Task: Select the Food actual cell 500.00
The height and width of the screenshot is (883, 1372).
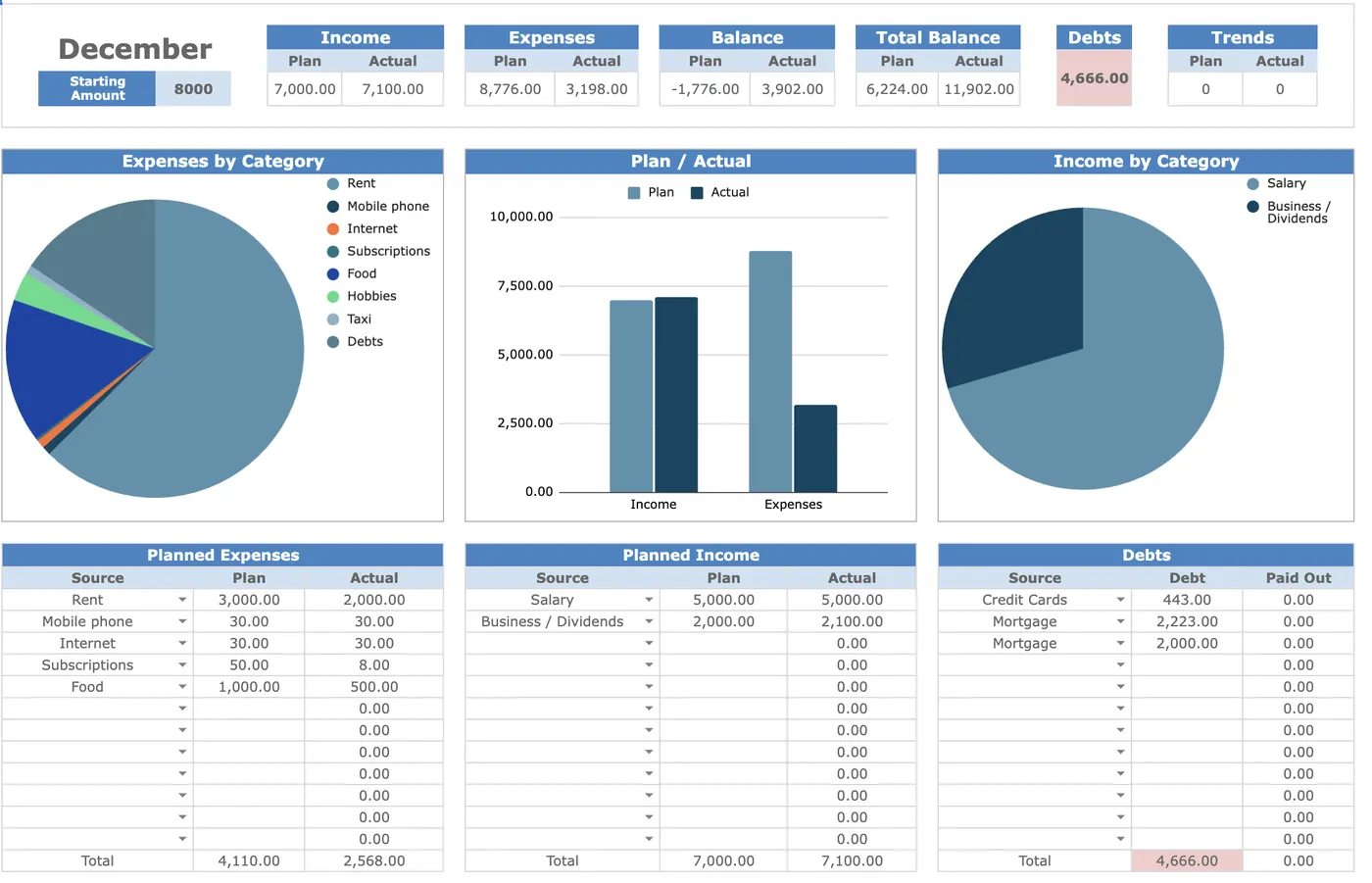Action: coord(374,687)
